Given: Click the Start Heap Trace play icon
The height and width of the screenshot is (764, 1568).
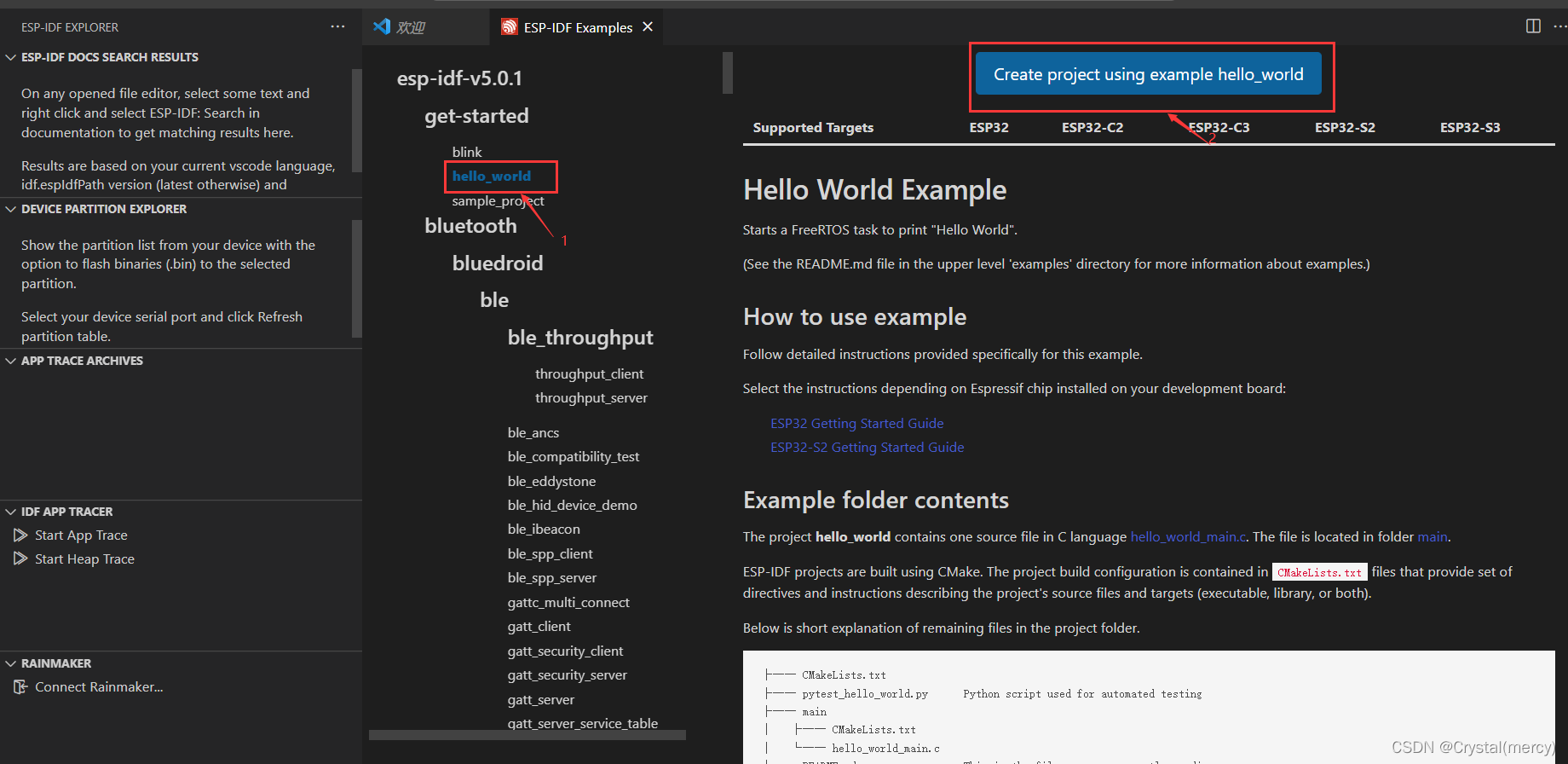Looking at the screenshot, I should [20, 559].
